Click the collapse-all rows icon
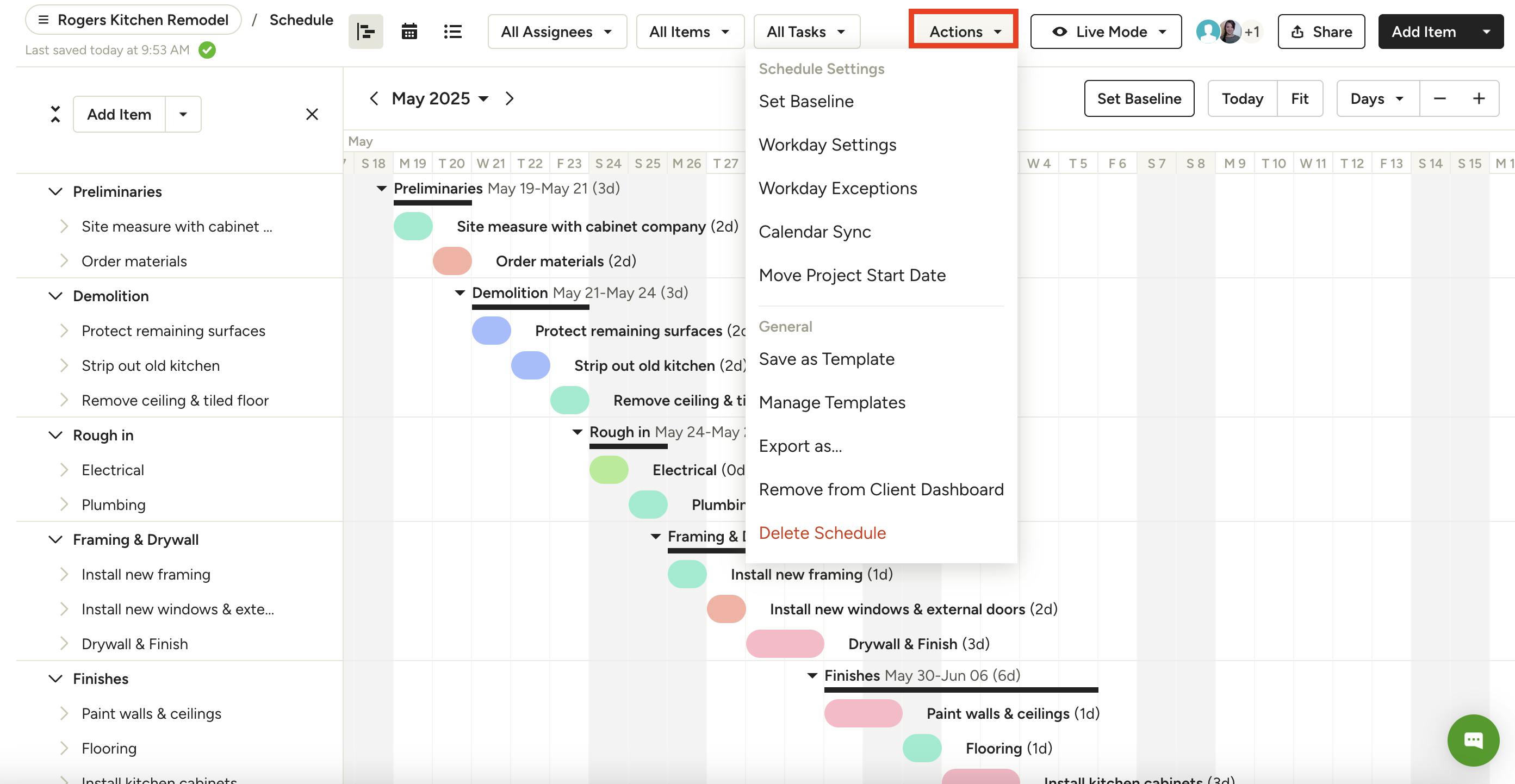This screenshot has height=784, width=1515. [x=55, y=114]
